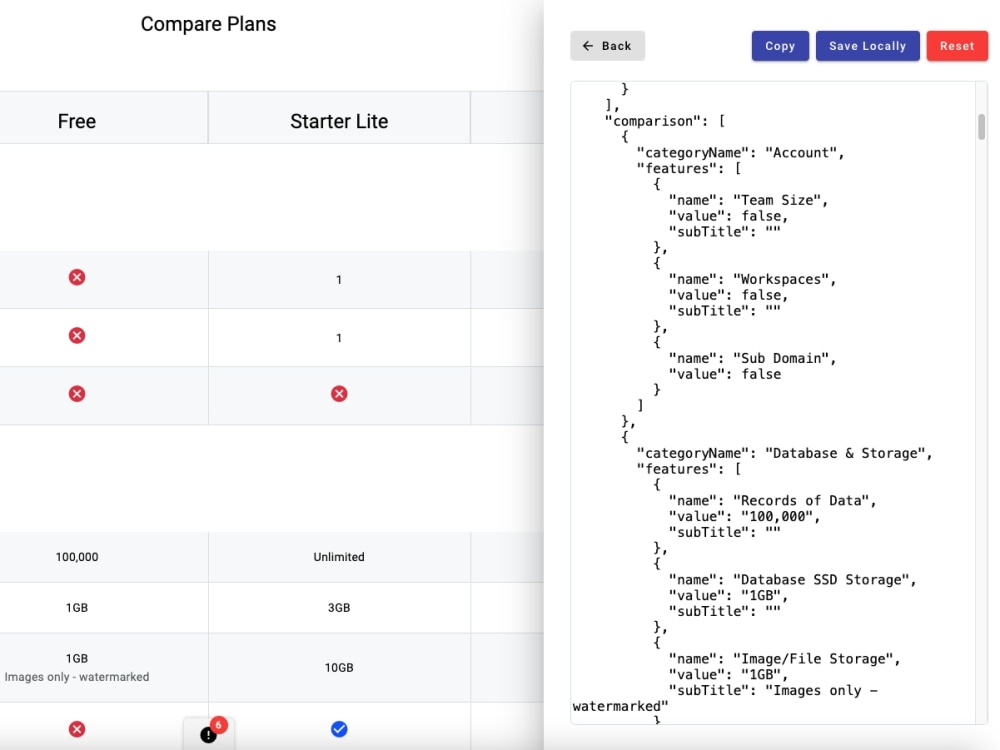Click the 100,000 cell in Free column
This screenshot has height=750, width=1000.
tap(77, 557)
